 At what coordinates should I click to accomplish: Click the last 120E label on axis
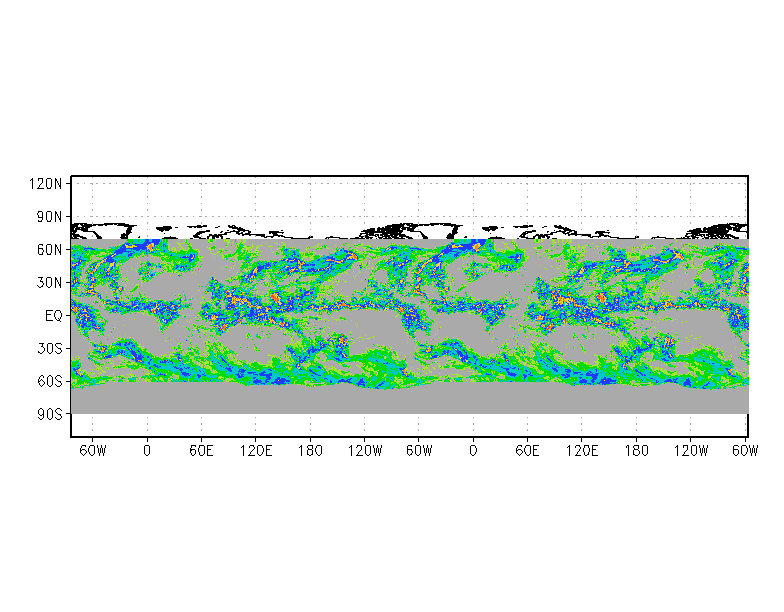pos(582,450)
